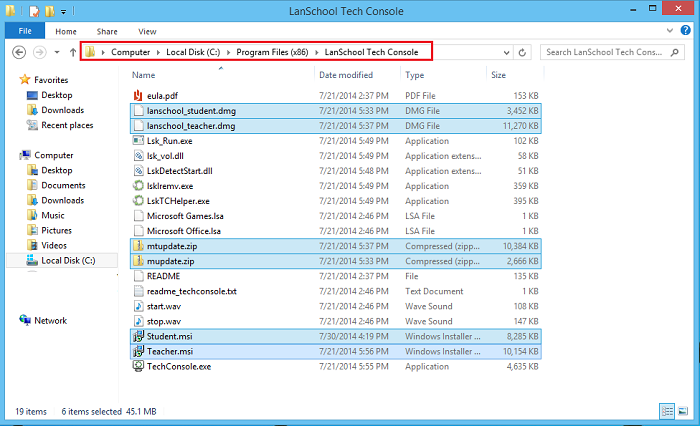Expand the ribbon with the chevron
Screen dimensions: 700x426
pos(670,31)
